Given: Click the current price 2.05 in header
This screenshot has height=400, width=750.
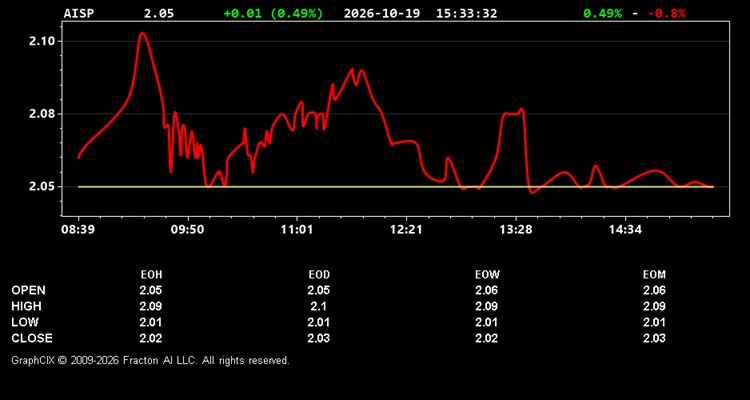Looking at the screenshot, I should 159,13.
